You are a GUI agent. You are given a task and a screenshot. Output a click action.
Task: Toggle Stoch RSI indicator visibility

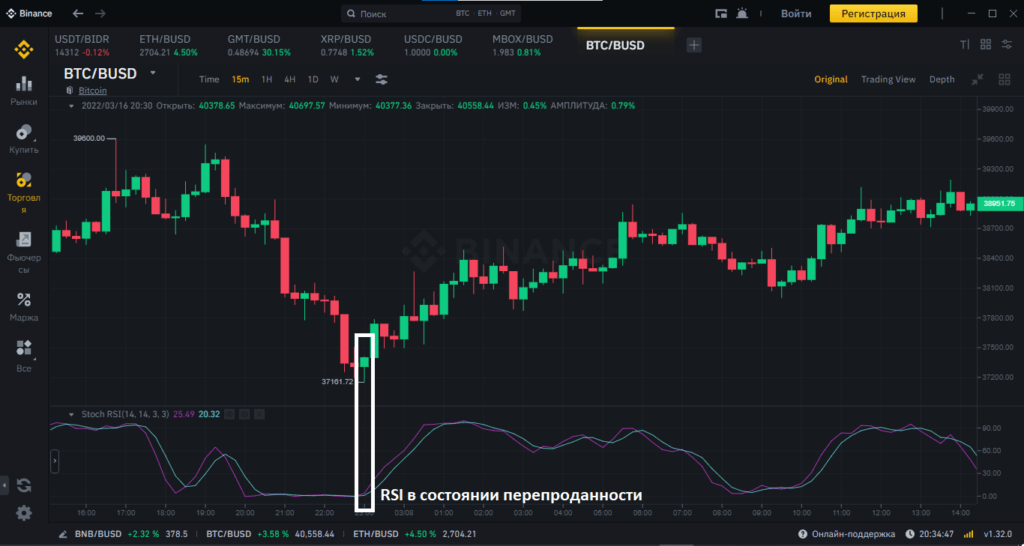coord(229,414)
